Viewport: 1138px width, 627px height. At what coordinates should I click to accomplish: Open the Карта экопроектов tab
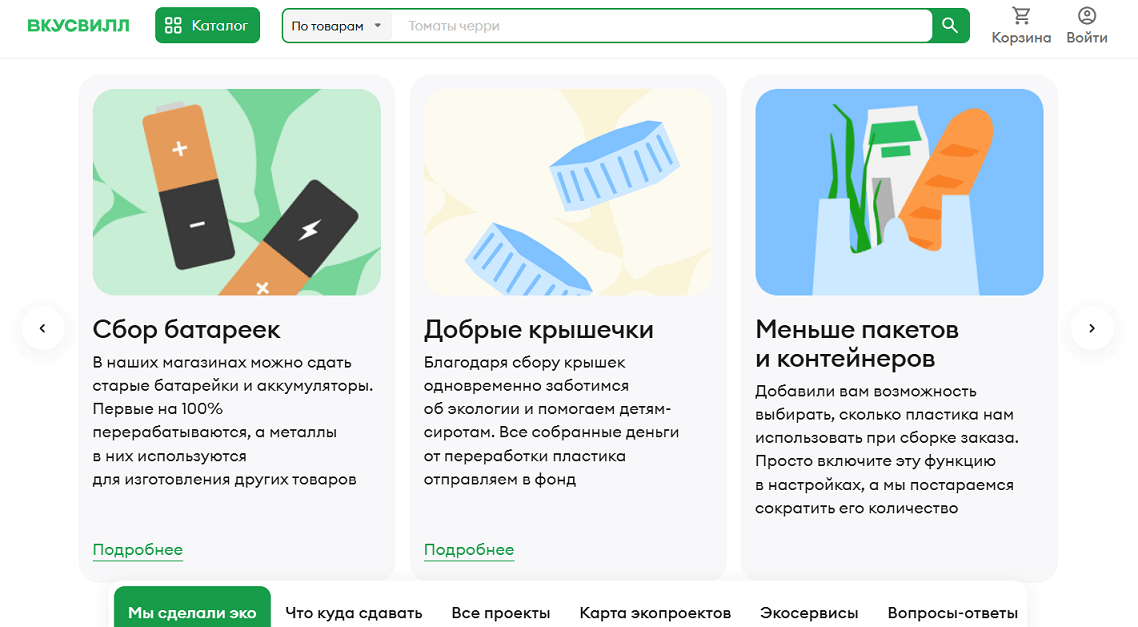655,613
